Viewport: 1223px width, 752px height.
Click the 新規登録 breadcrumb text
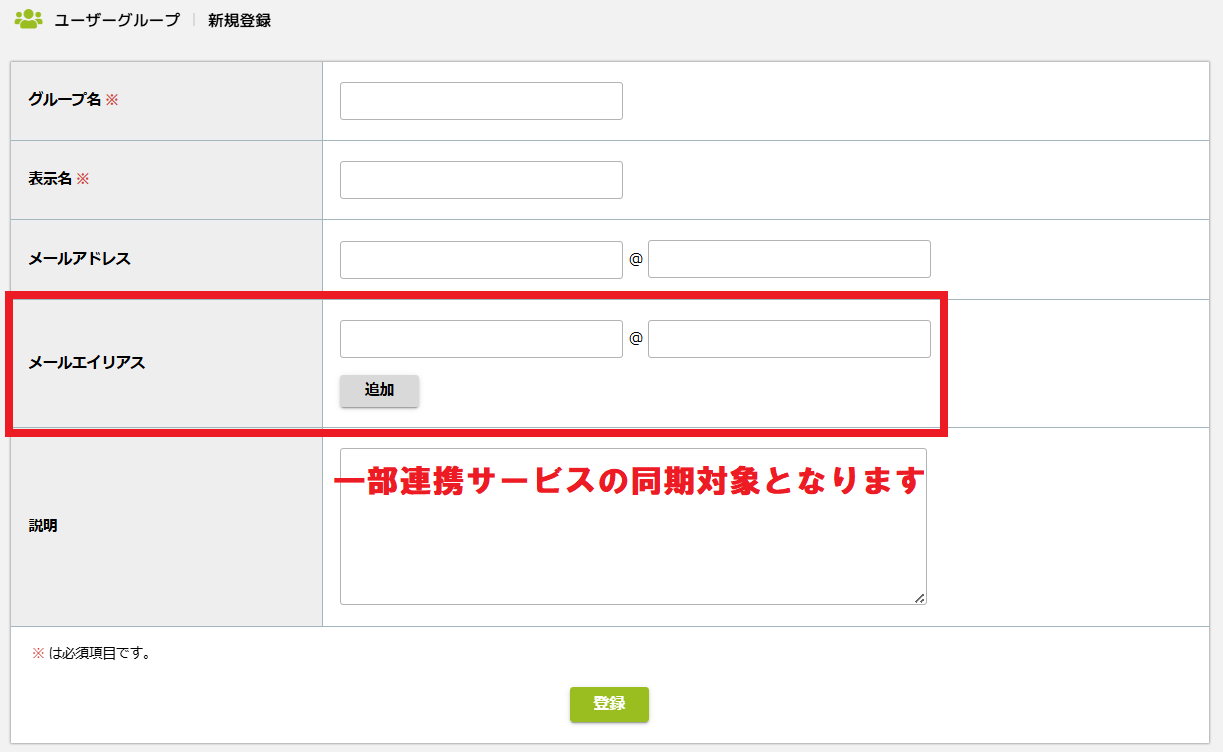tap(239, 19)
